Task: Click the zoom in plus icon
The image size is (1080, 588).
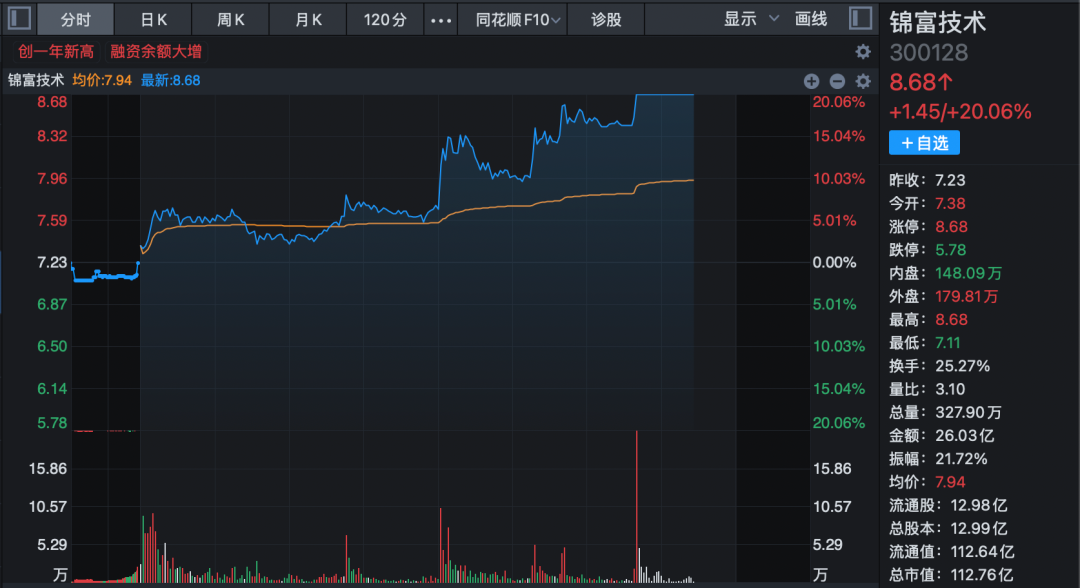Action: (811, 81)
